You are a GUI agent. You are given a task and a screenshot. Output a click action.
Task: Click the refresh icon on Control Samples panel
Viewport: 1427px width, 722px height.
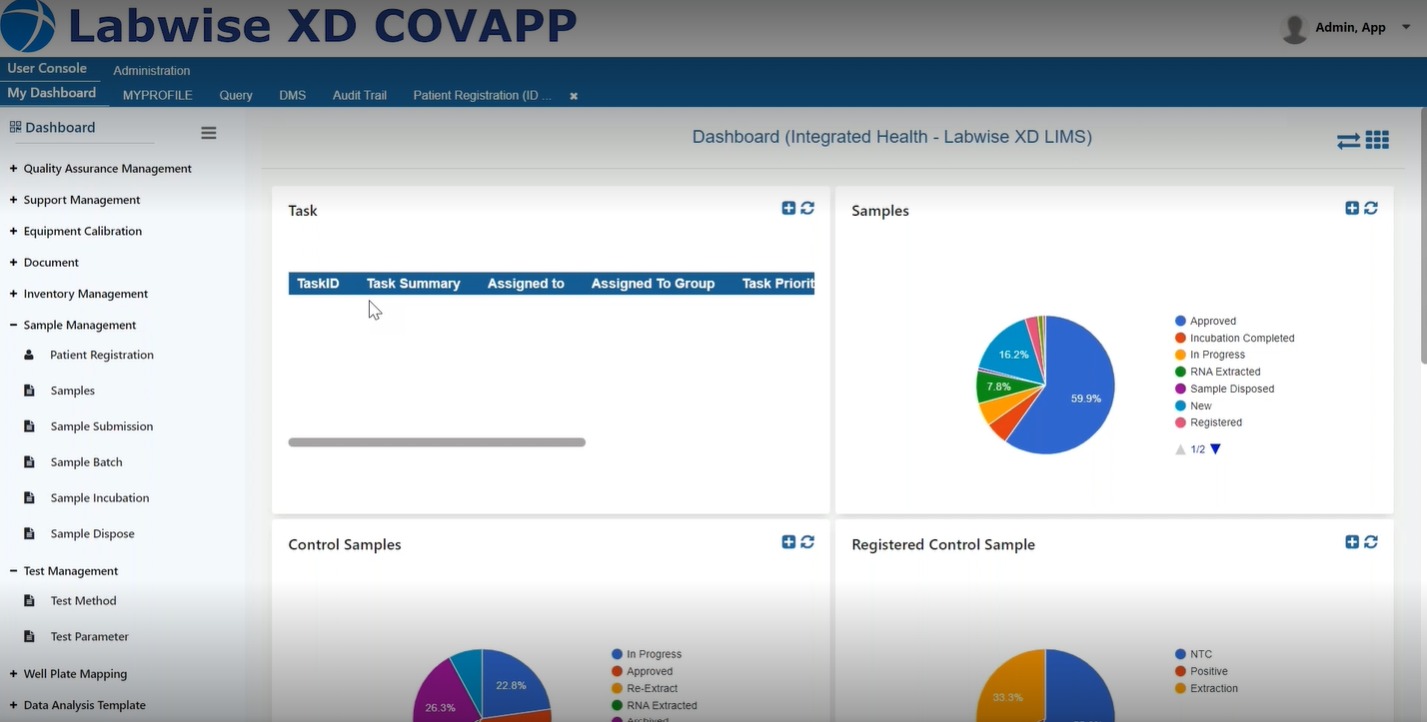pos(807,541)
